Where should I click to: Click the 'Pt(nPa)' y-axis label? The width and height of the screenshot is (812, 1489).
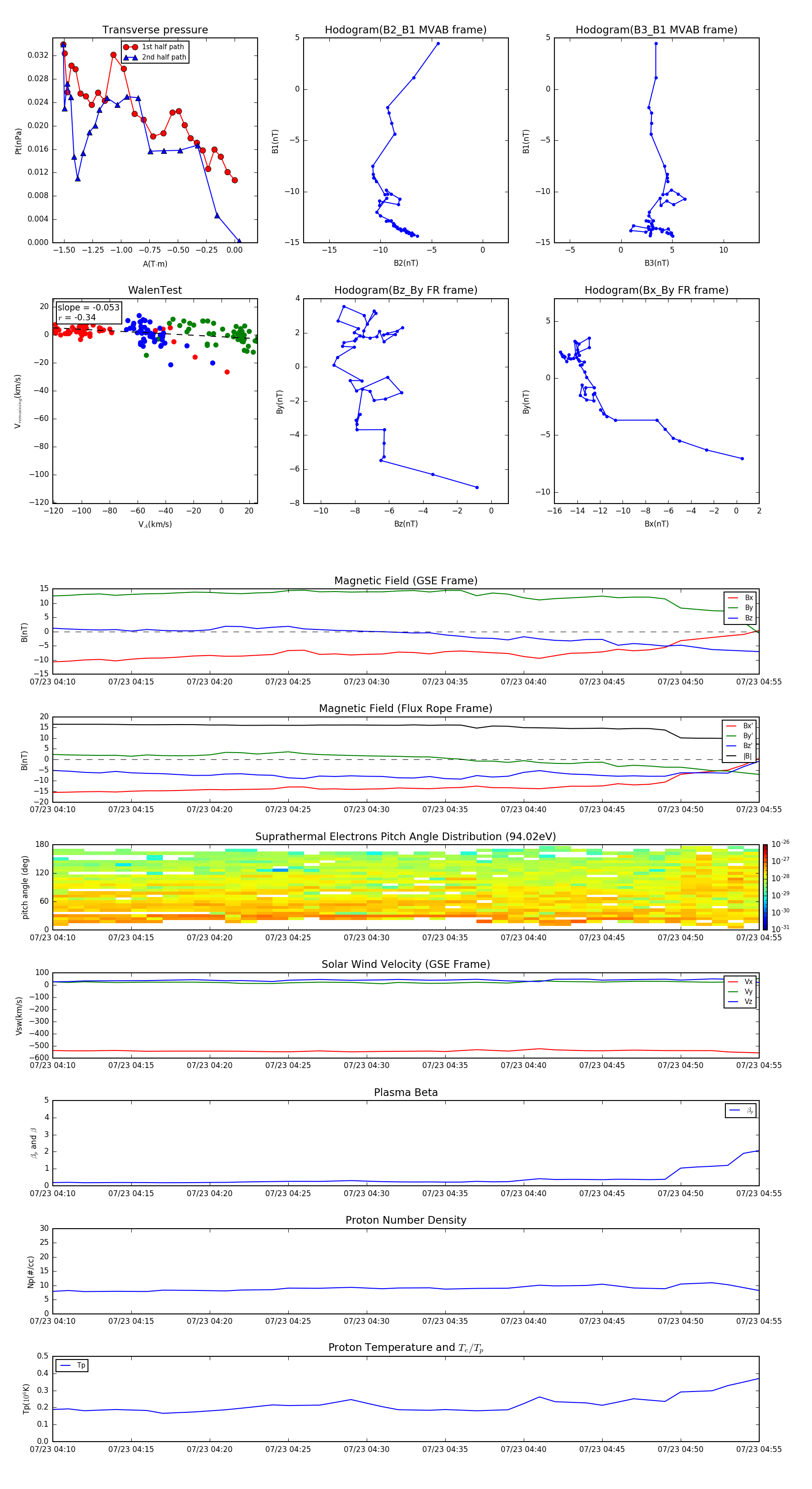point(18,141)
